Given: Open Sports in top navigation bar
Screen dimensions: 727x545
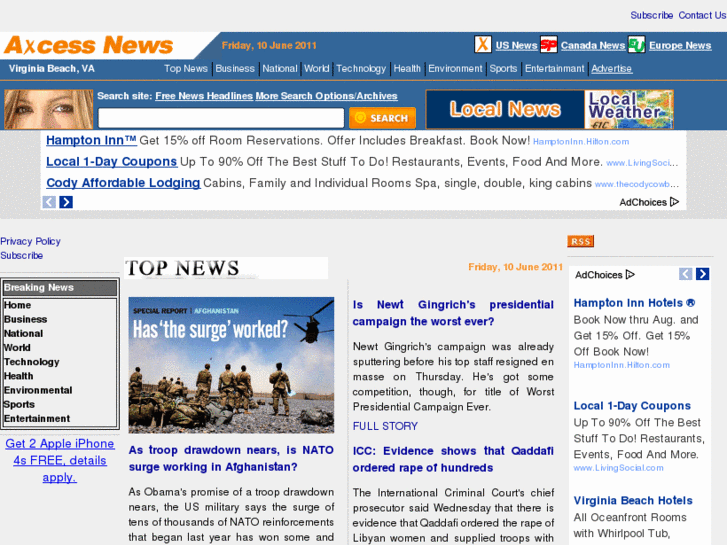Looking at the screenshot, I should click(x=504, y=69).
